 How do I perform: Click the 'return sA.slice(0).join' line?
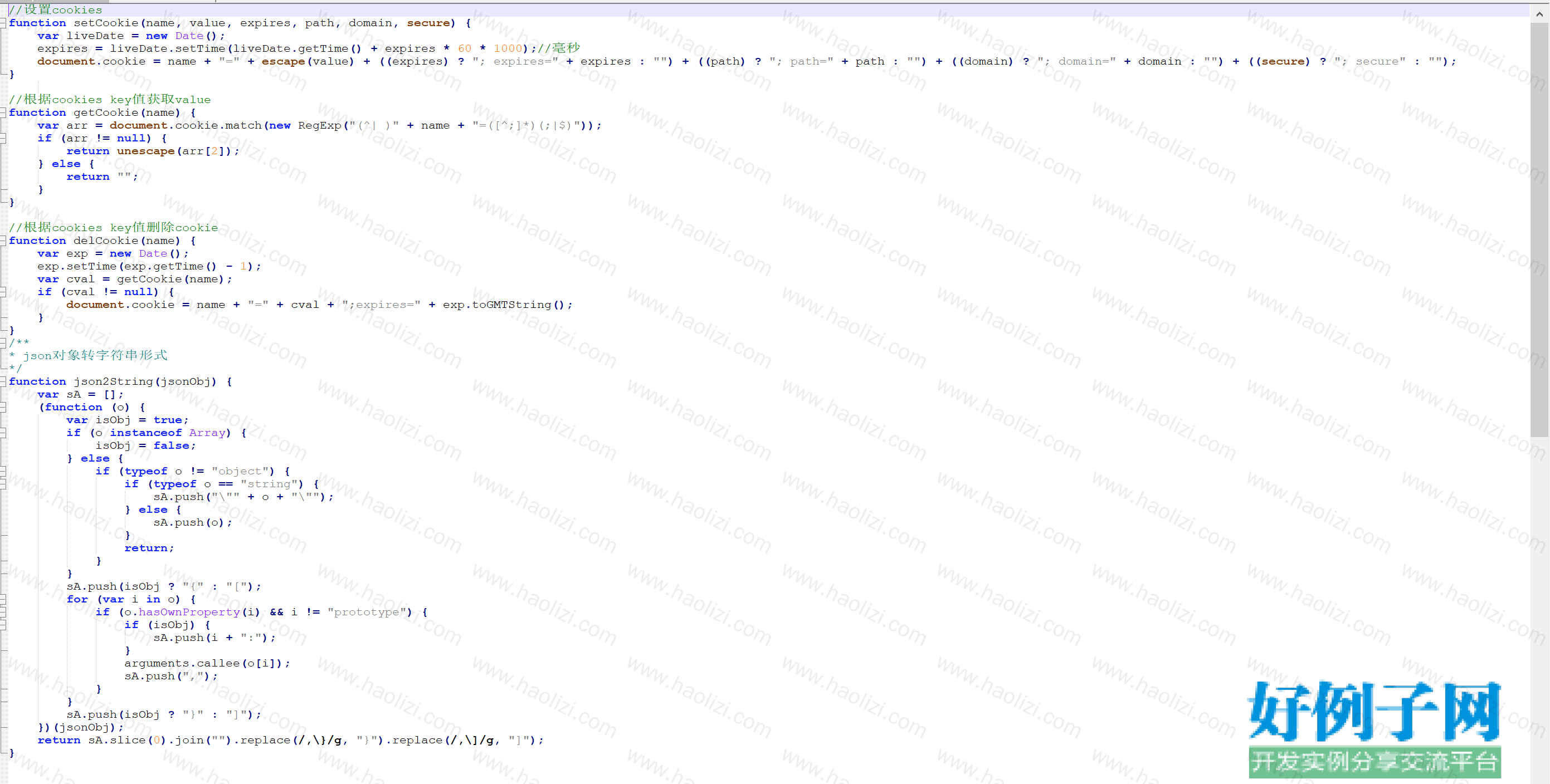pyautogui.click(x=290, y=739)
